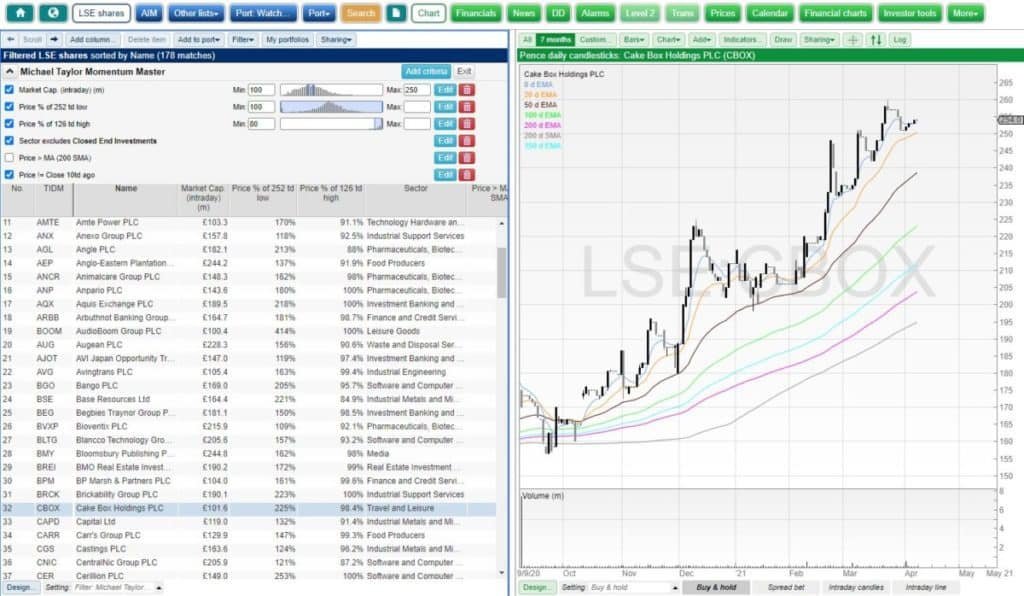Click the right arrow scroll icon
This screenshot has height=596, width=1024.
[x=55, y=40]
